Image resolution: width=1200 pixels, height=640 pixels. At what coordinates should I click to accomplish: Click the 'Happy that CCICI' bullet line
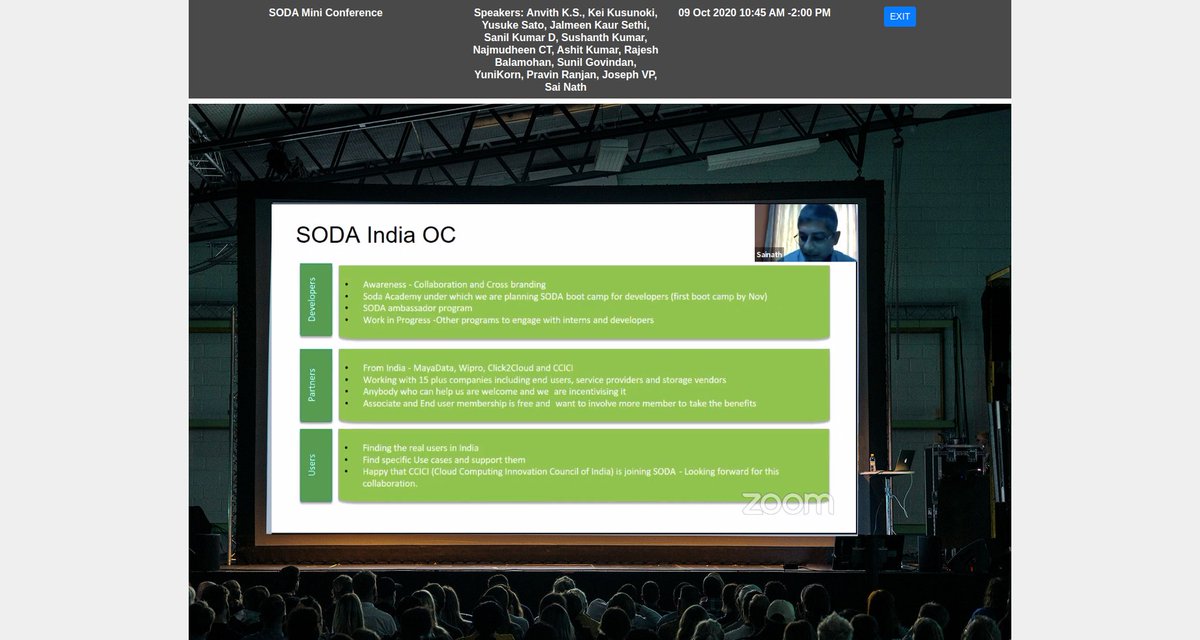tap(571, 477)
